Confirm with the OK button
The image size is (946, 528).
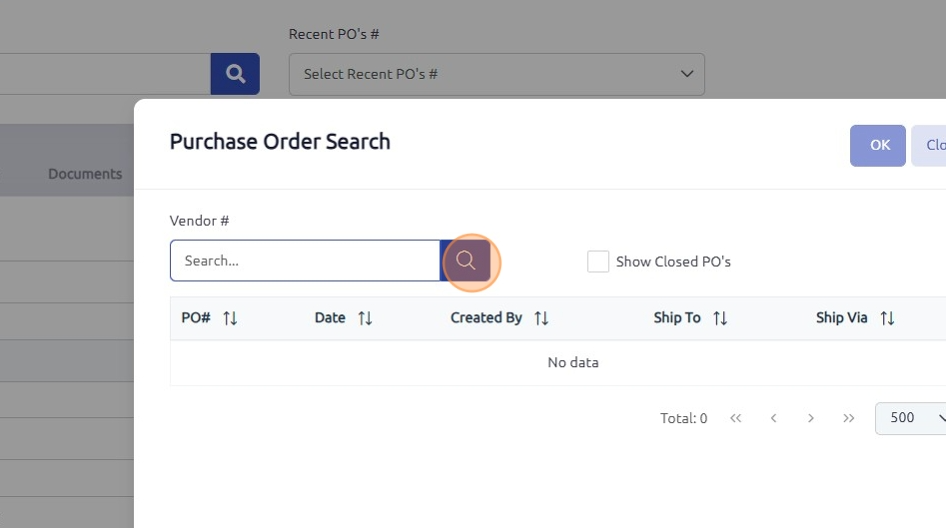pyautogui.click(x=878, y=145)
